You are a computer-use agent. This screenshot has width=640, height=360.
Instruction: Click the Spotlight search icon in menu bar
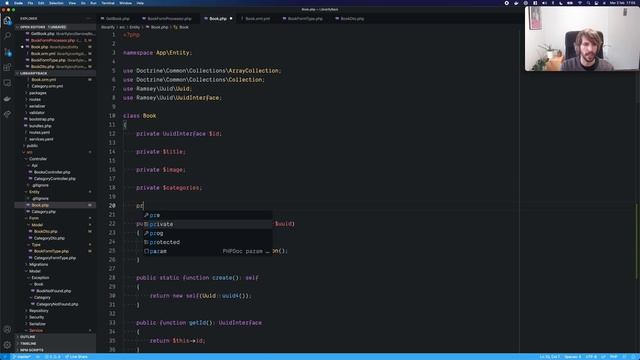588,3
